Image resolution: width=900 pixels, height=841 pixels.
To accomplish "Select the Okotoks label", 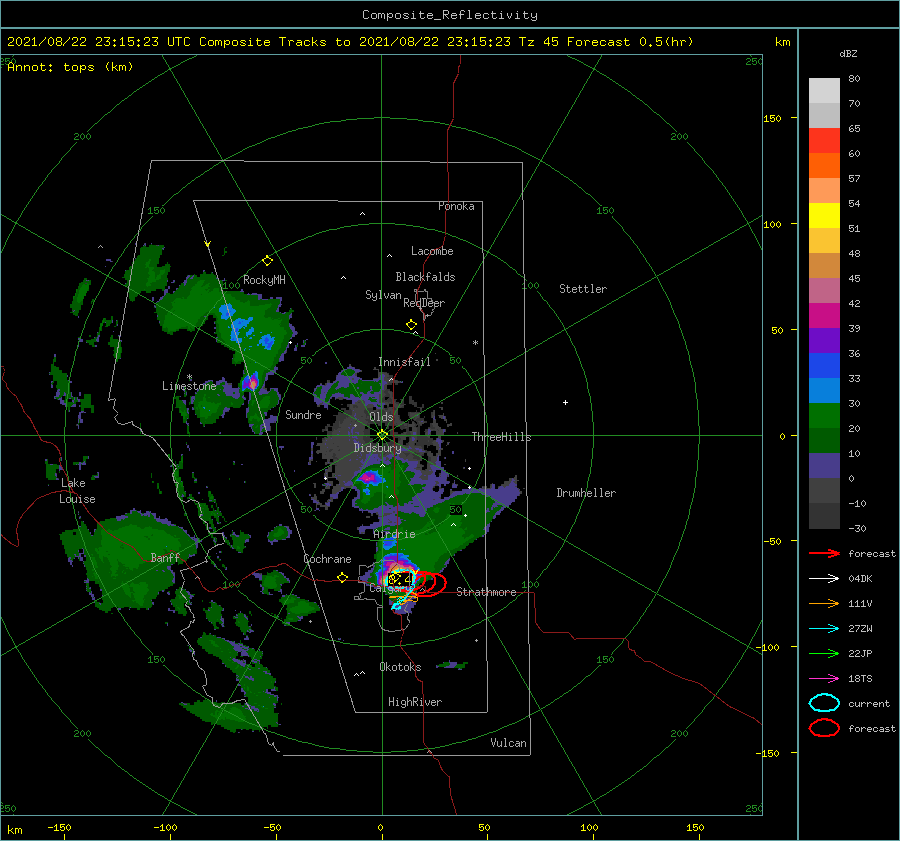I will click(400, 666).
